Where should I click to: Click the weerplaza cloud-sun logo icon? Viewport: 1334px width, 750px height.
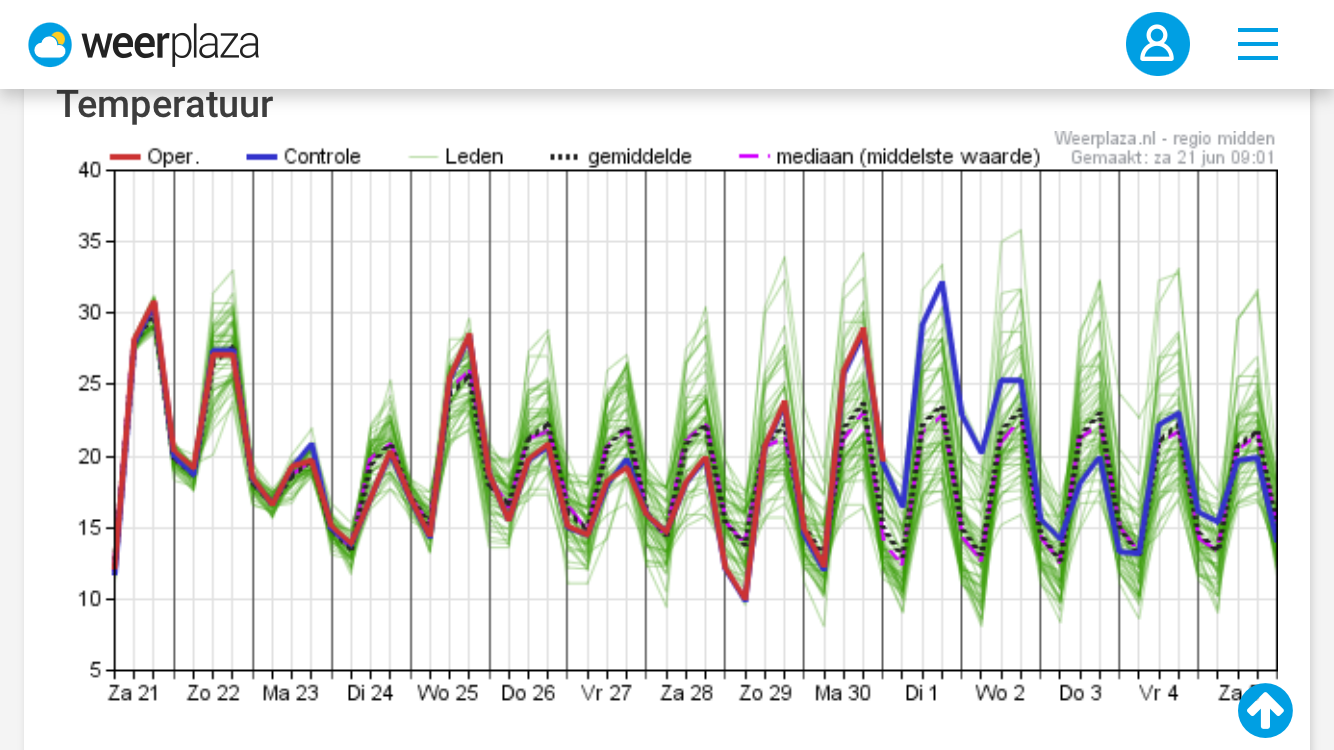pos(50,44)
